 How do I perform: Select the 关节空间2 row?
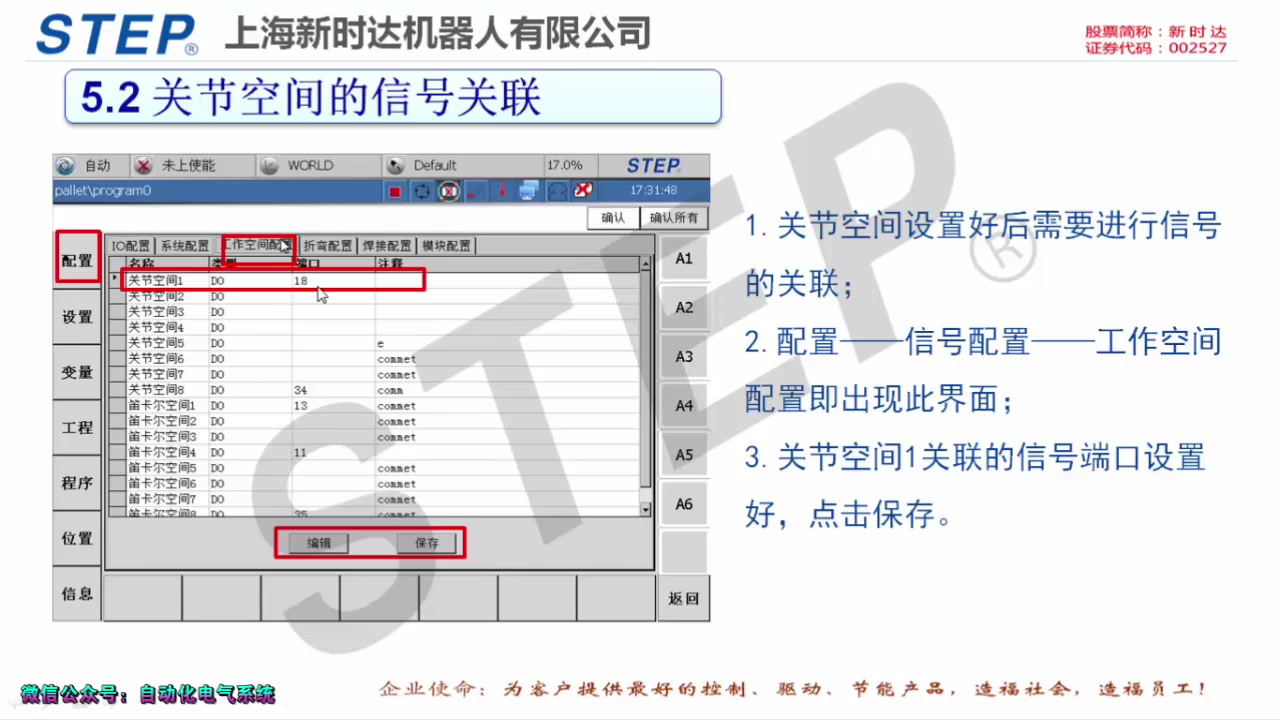(374, 297)
